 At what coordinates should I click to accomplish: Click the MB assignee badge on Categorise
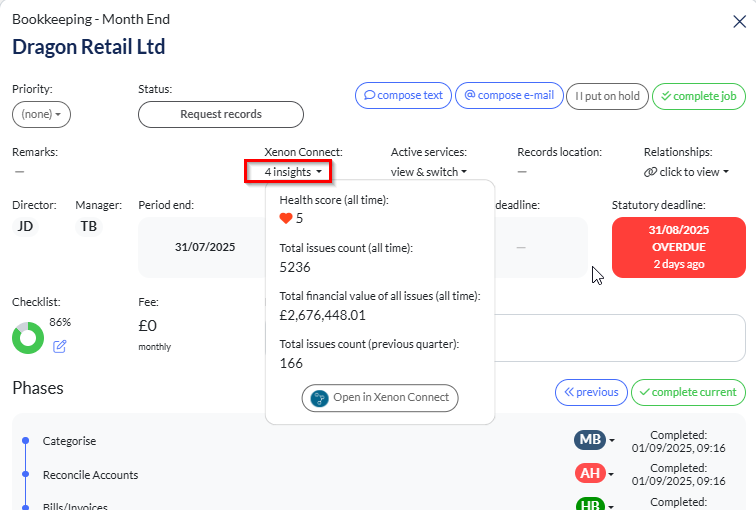pyautogui.click(x=589, y=441)
